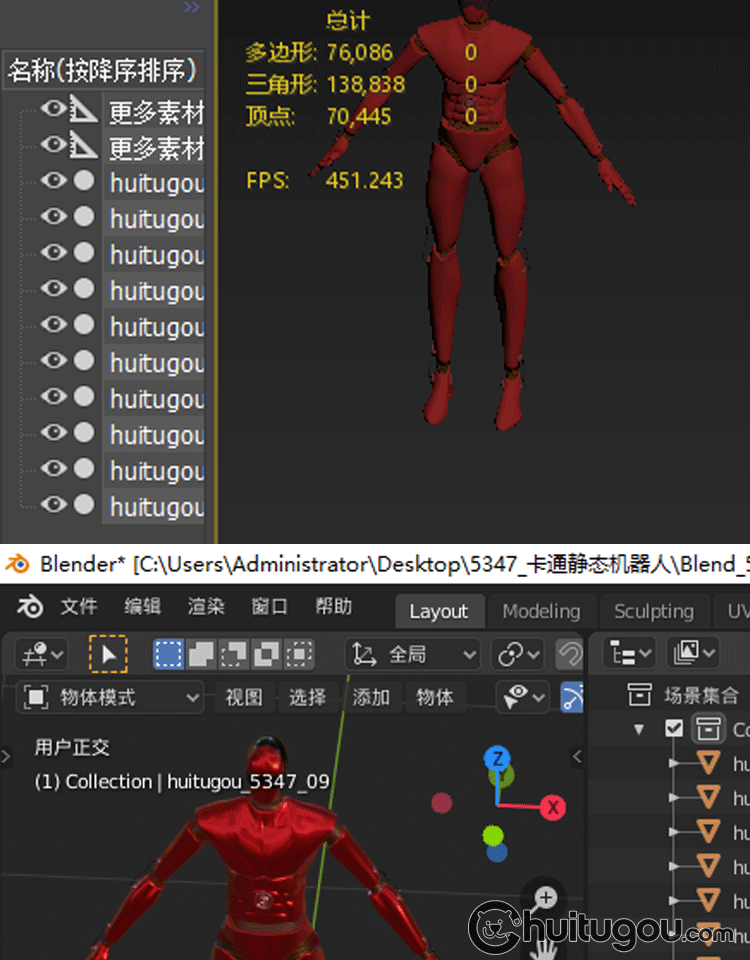
Task: Click the blue Z axis gizmo ball
Action: [498, 758]
